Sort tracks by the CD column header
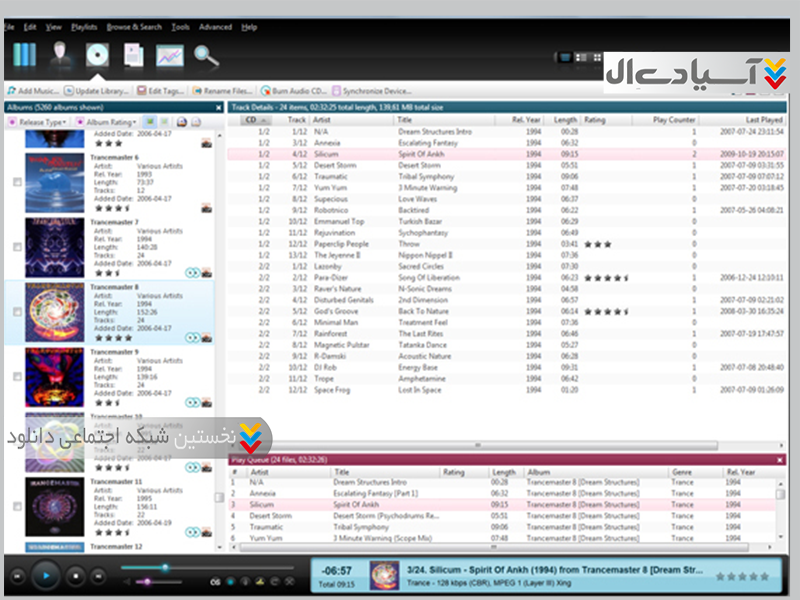The image size is (800, 600). [250, 120]
